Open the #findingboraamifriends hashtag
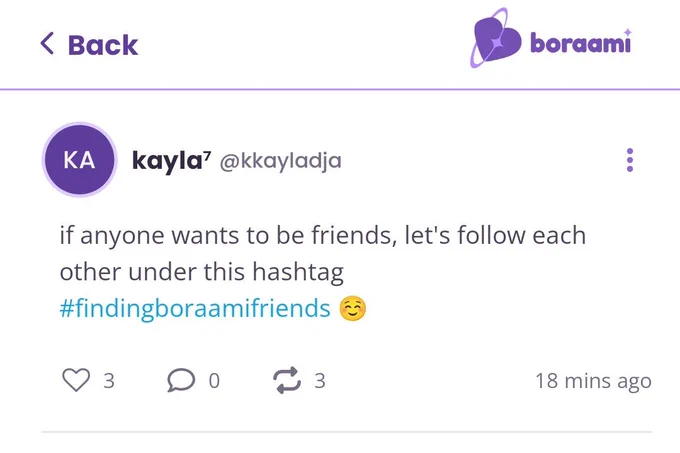Viewport: 680px width, 453px height. pyautogui.click(x=195, y=309)
